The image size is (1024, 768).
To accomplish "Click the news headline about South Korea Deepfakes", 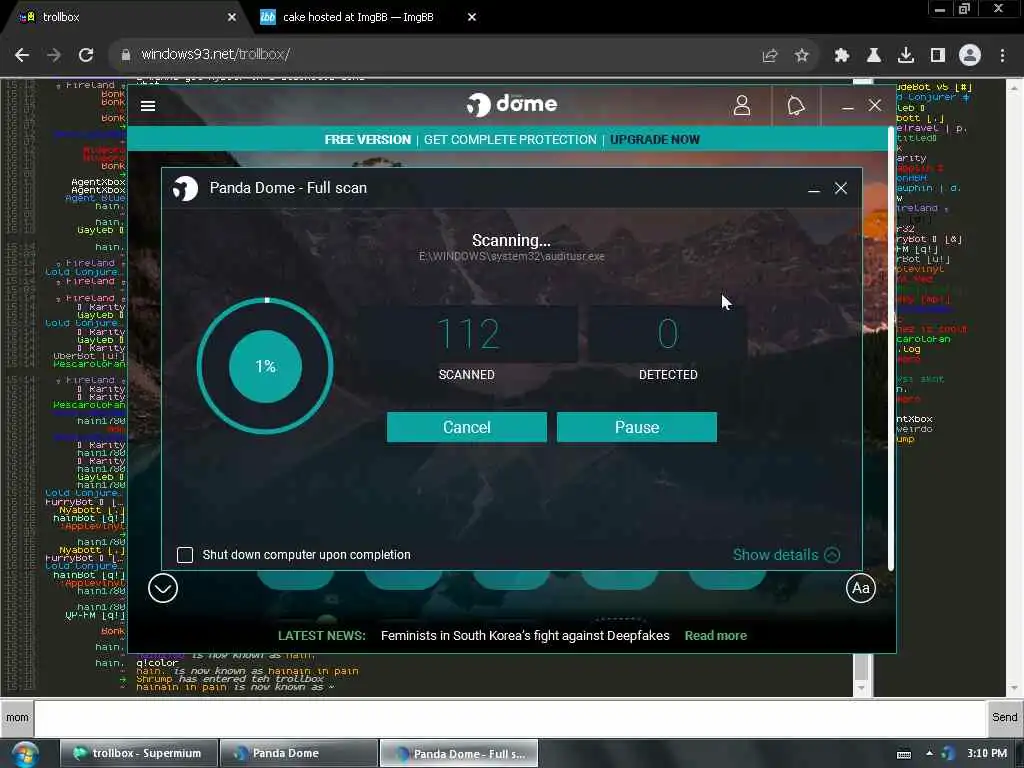I will pyautogui.click(x=525, y=635).
